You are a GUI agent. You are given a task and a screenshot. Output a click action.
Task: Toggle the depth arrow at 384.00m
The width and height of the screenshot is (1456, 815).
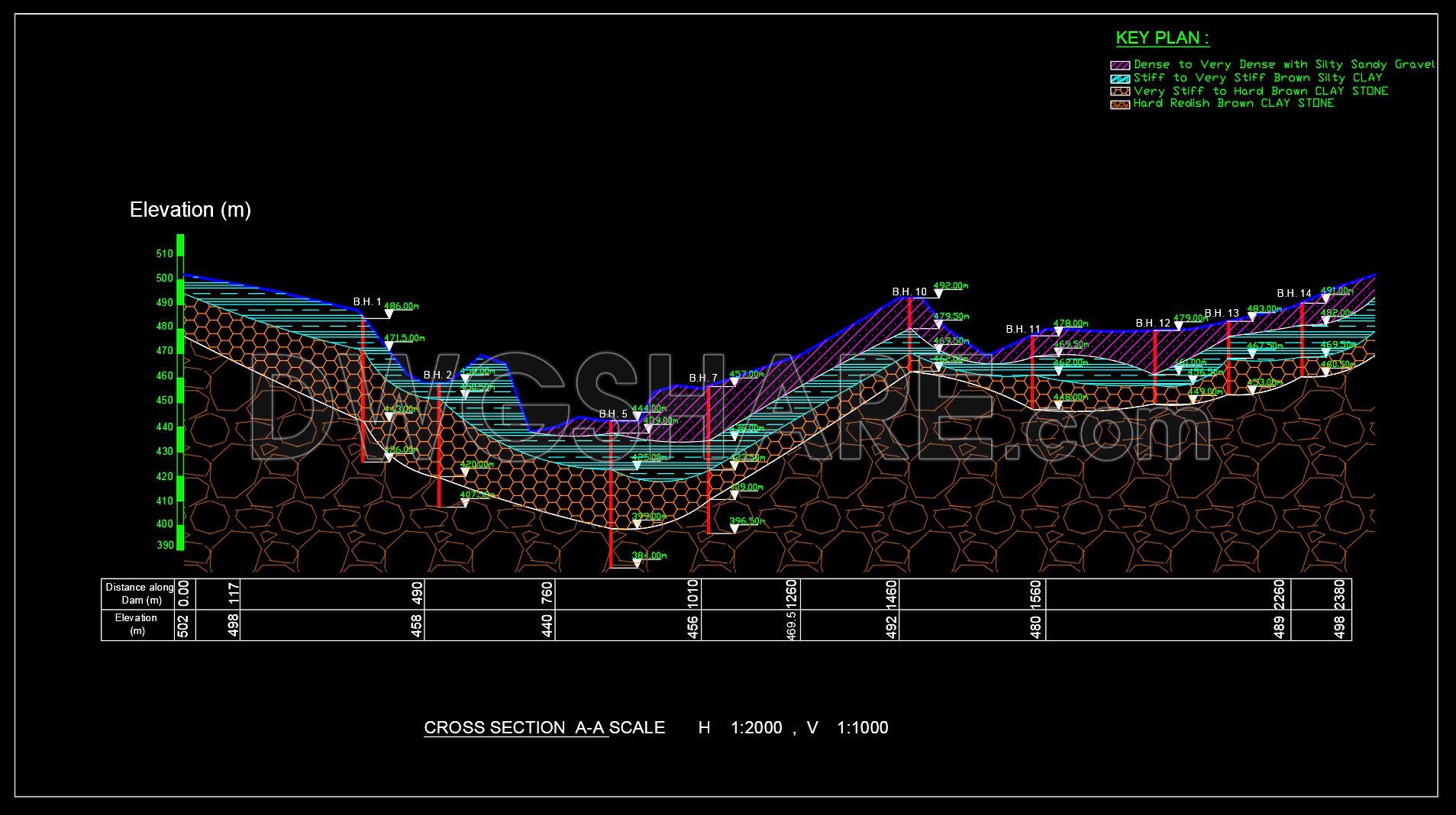(x=638, y=561)
